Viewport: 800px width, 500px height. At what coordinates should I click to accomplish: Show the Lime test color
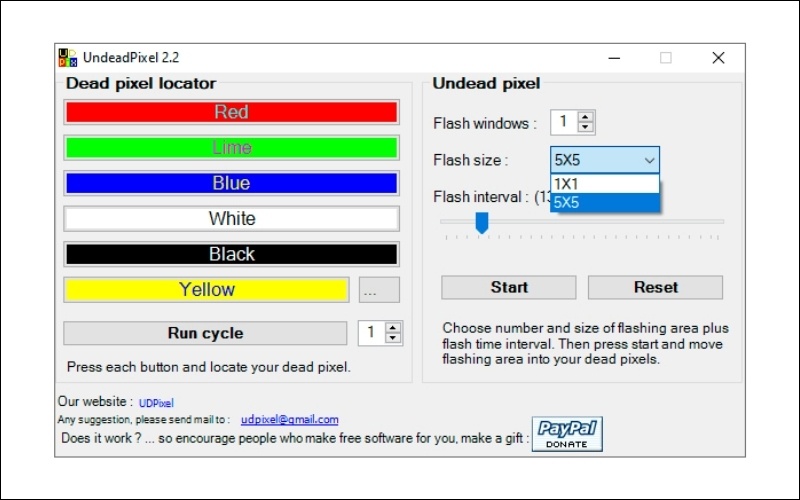231,148
